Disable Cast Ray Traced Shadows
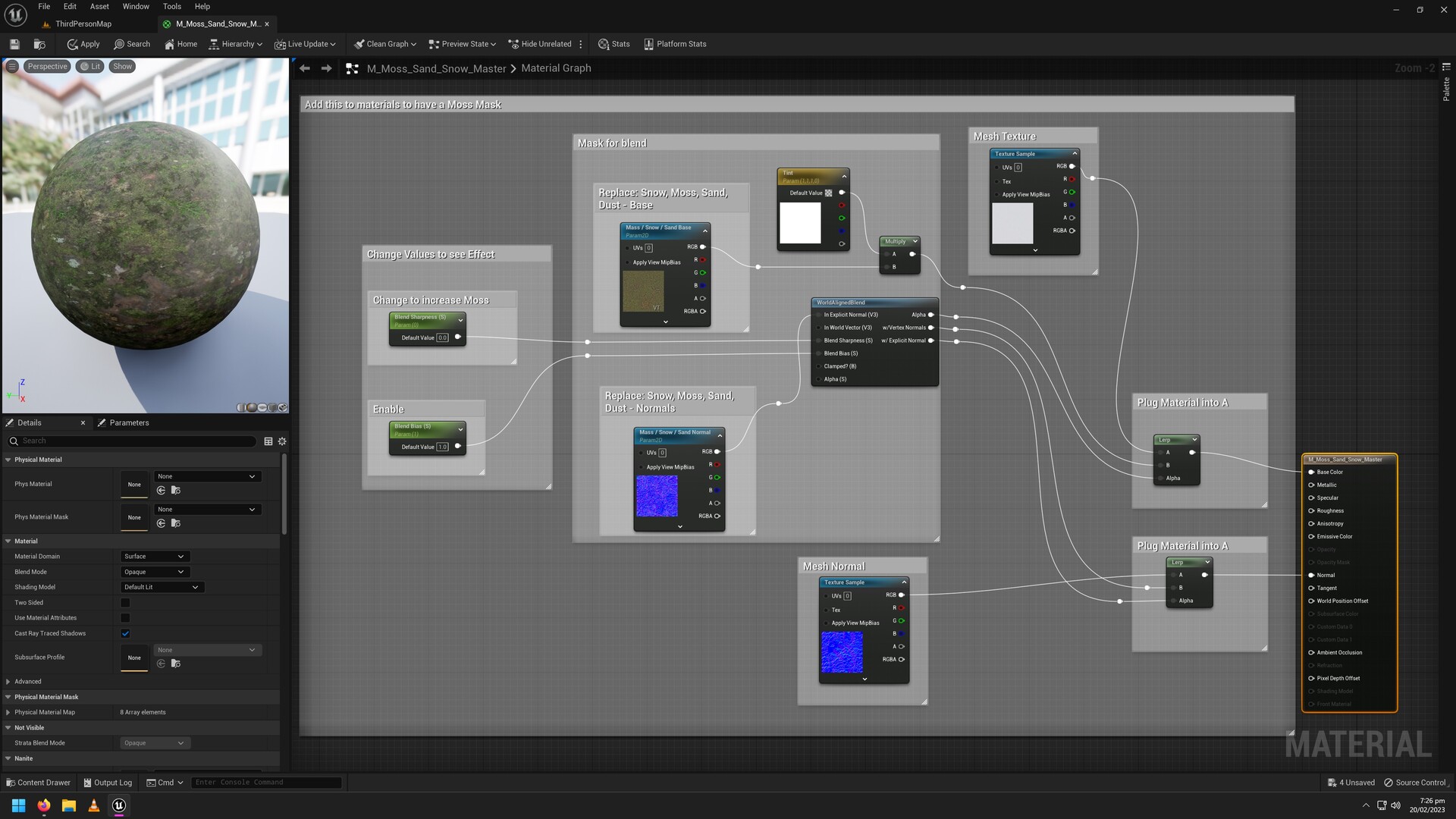 point(125,633)
